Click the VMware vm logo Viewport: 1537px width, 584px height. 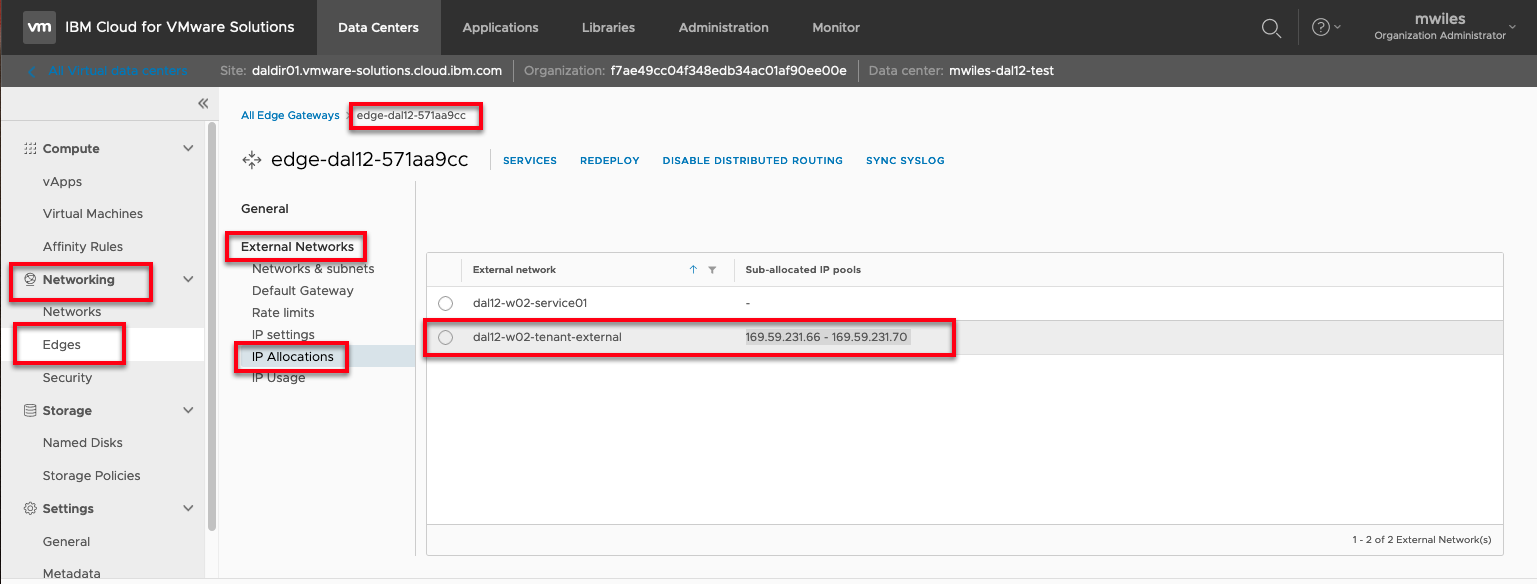click(x=39, y=28)
